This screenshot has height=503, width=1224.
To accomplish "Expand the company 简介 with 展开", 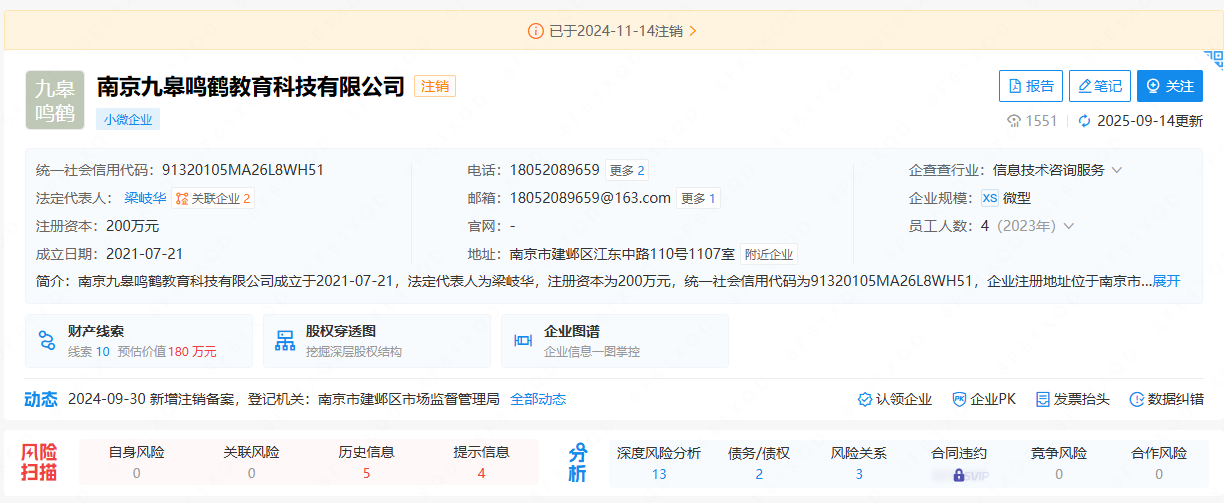I will (x=1166, y=281).
